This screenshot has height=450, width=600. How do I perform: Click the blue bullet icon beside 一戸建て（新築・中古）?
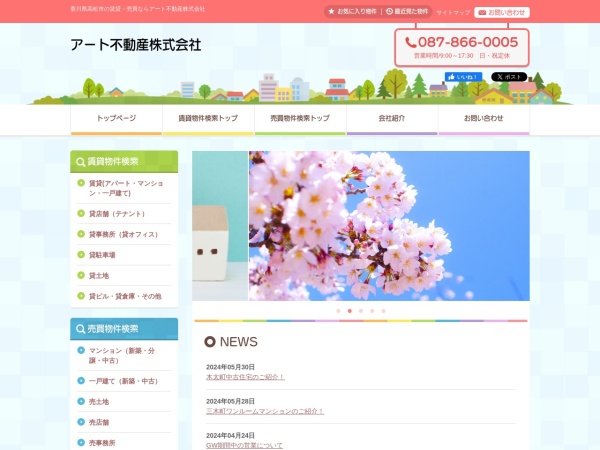(81, 381)
